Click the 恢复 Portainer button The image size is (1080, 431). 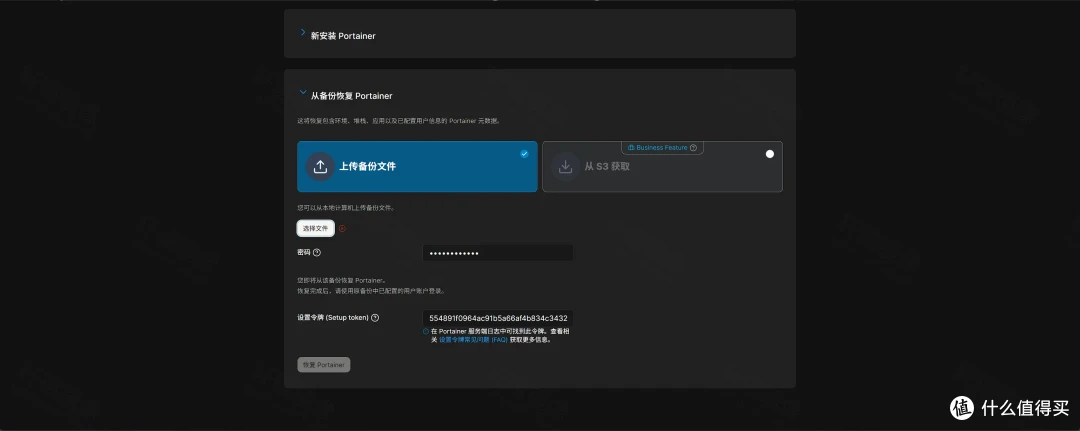point(324,364)
